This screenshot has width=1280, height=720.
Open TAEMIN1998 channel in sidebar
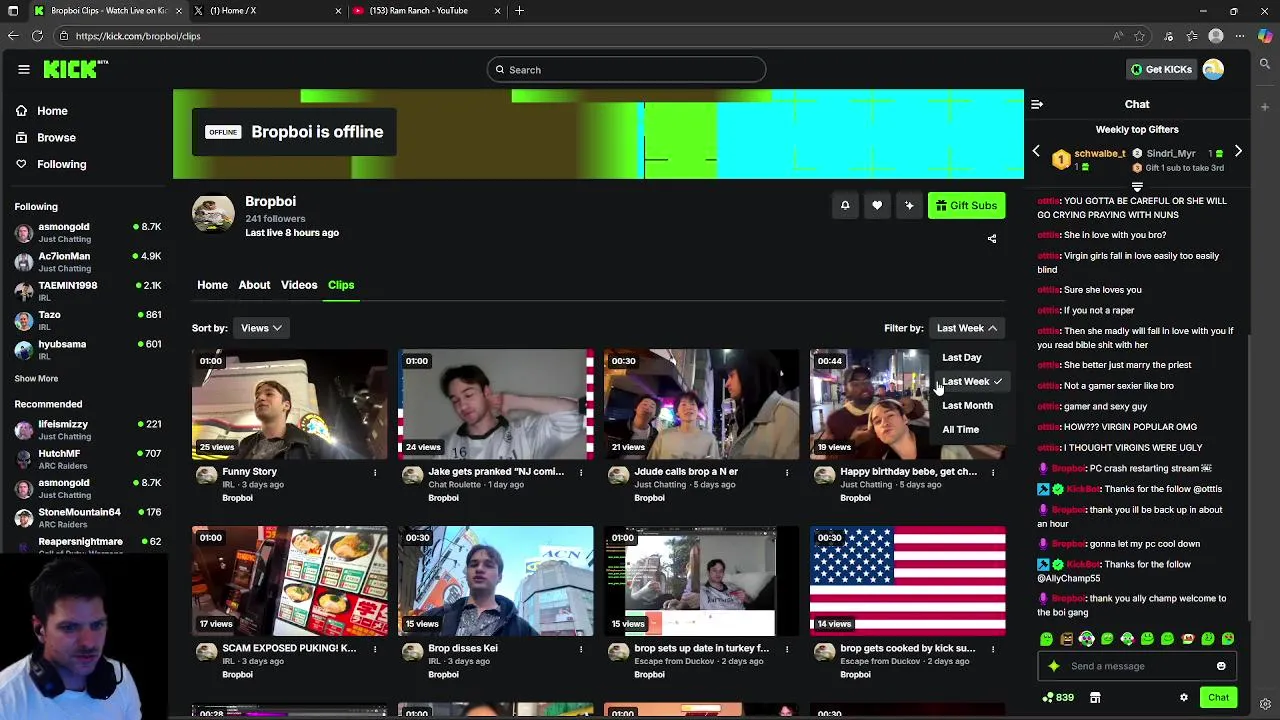click(x=88, y=291)
